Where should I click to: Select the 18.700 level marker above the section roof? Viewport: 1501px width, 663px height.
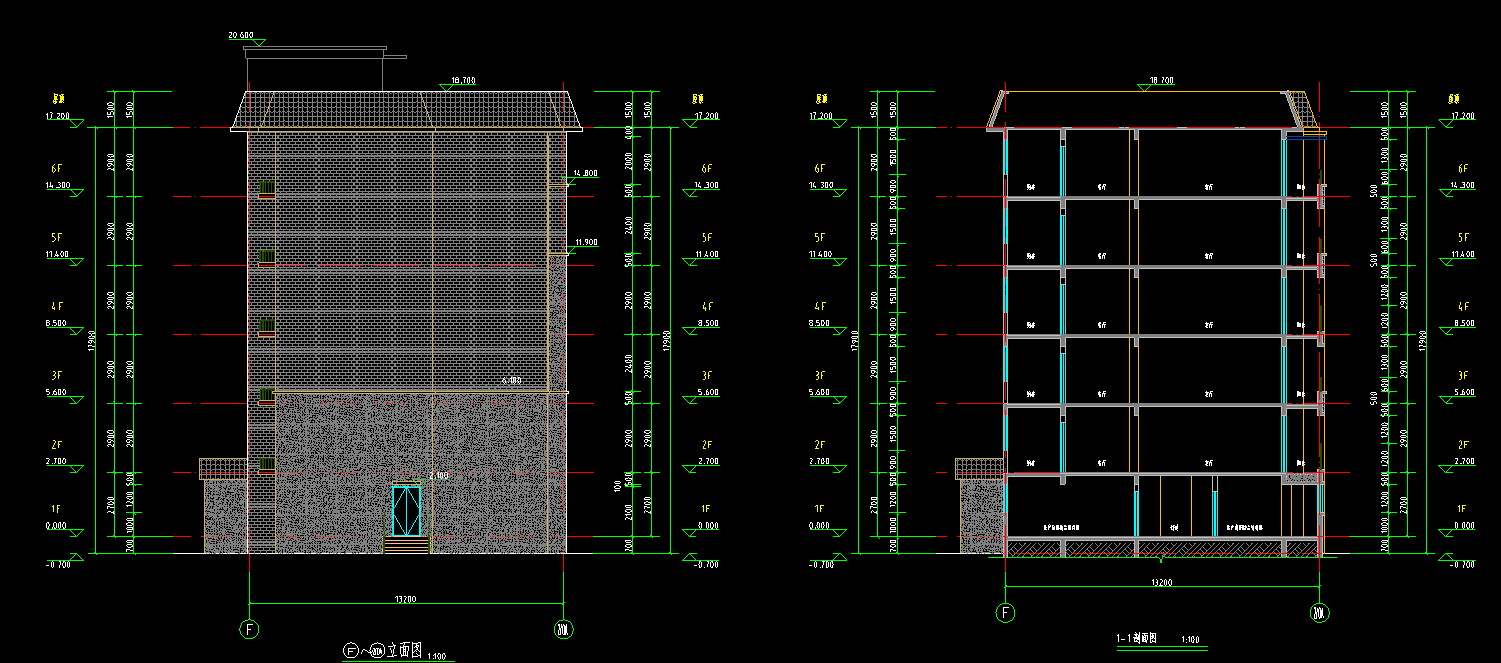[x=1162, y=81]
